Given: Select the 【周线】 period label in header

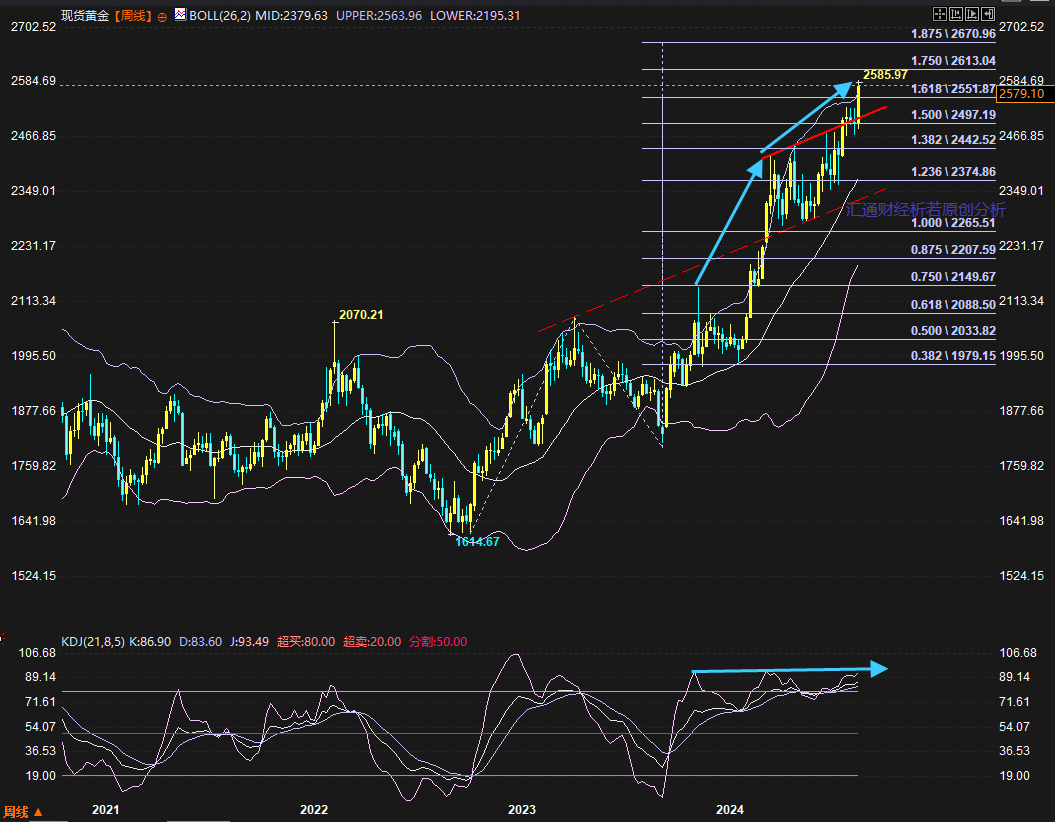Looking at the screenshot, I should [132, 15].
